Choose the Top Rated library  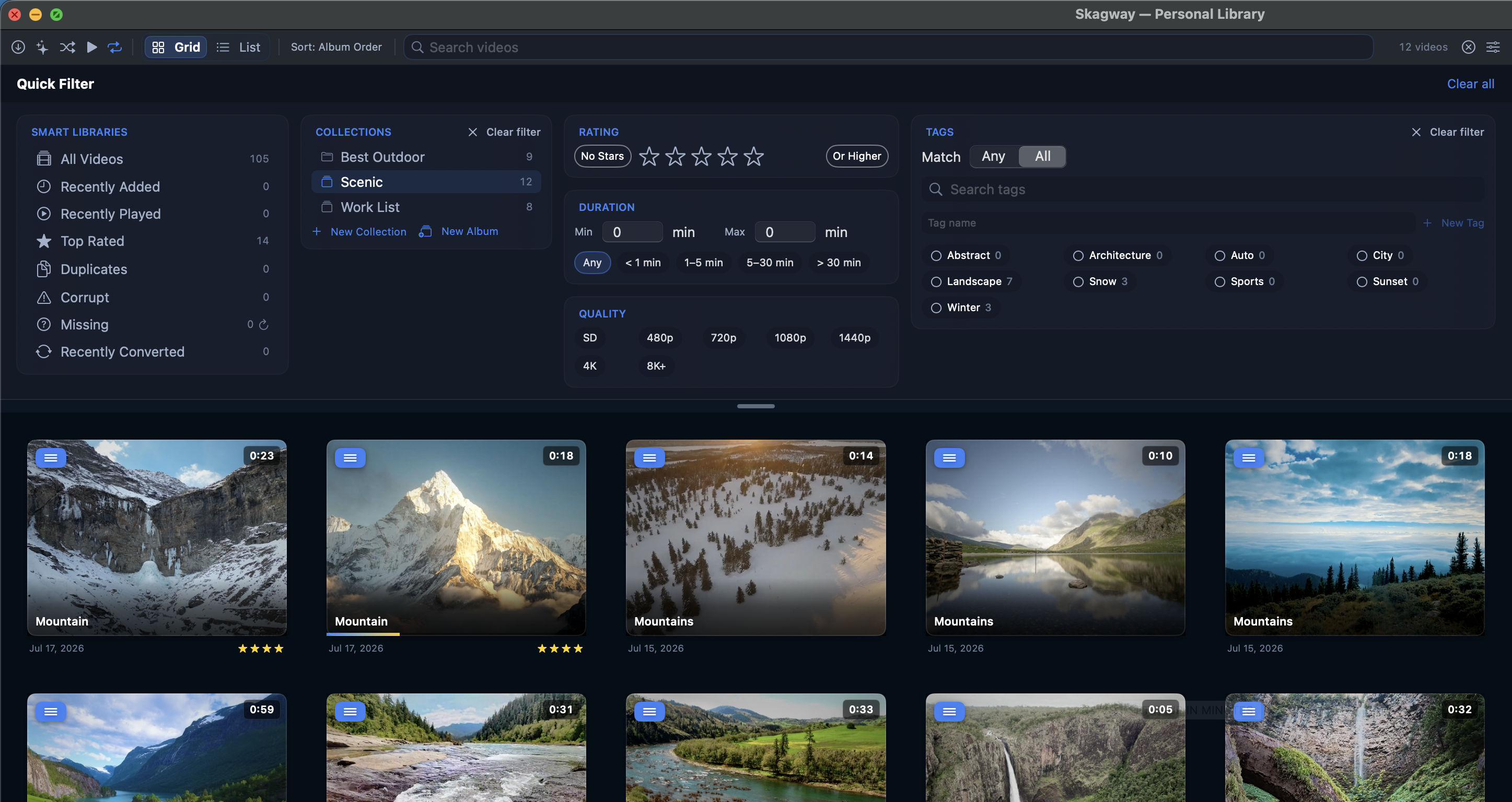[x=153, y=241]
